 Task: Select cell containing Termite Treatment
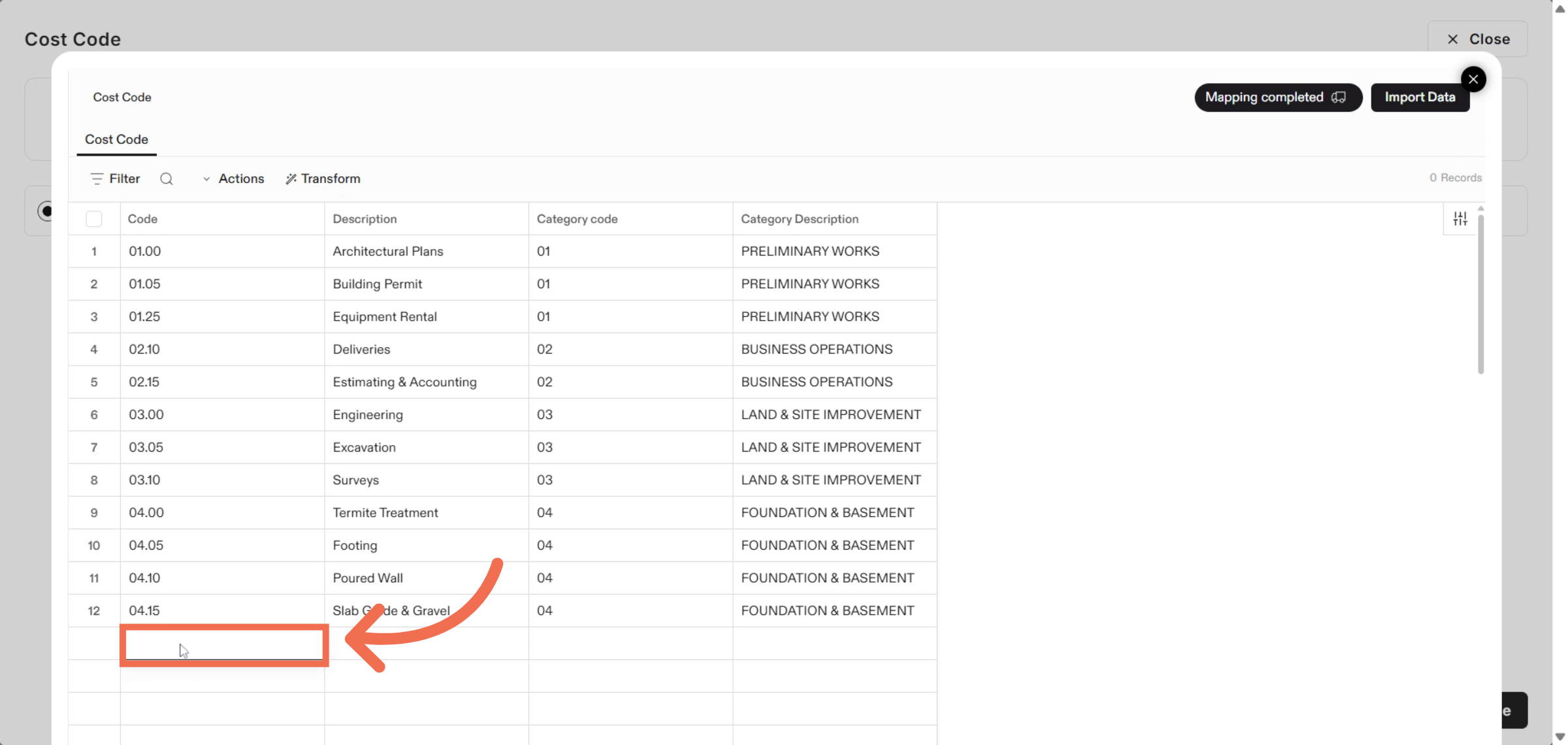[x=385, y=513]
